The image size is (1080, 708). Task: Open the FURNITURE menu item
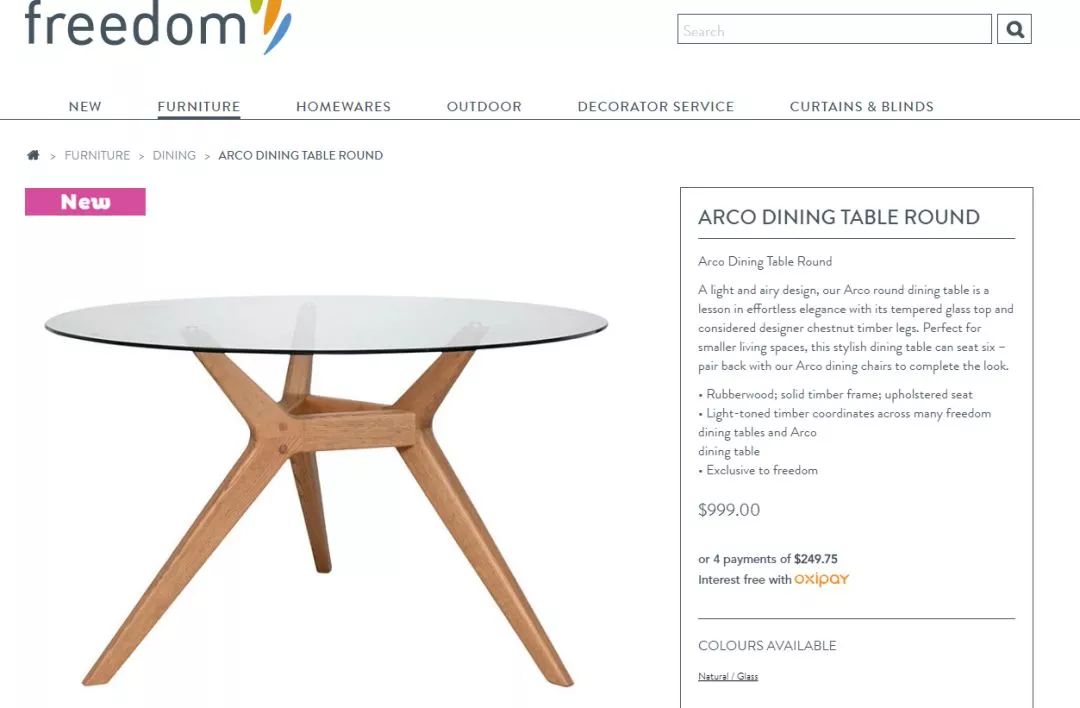(x=198, y=107)
